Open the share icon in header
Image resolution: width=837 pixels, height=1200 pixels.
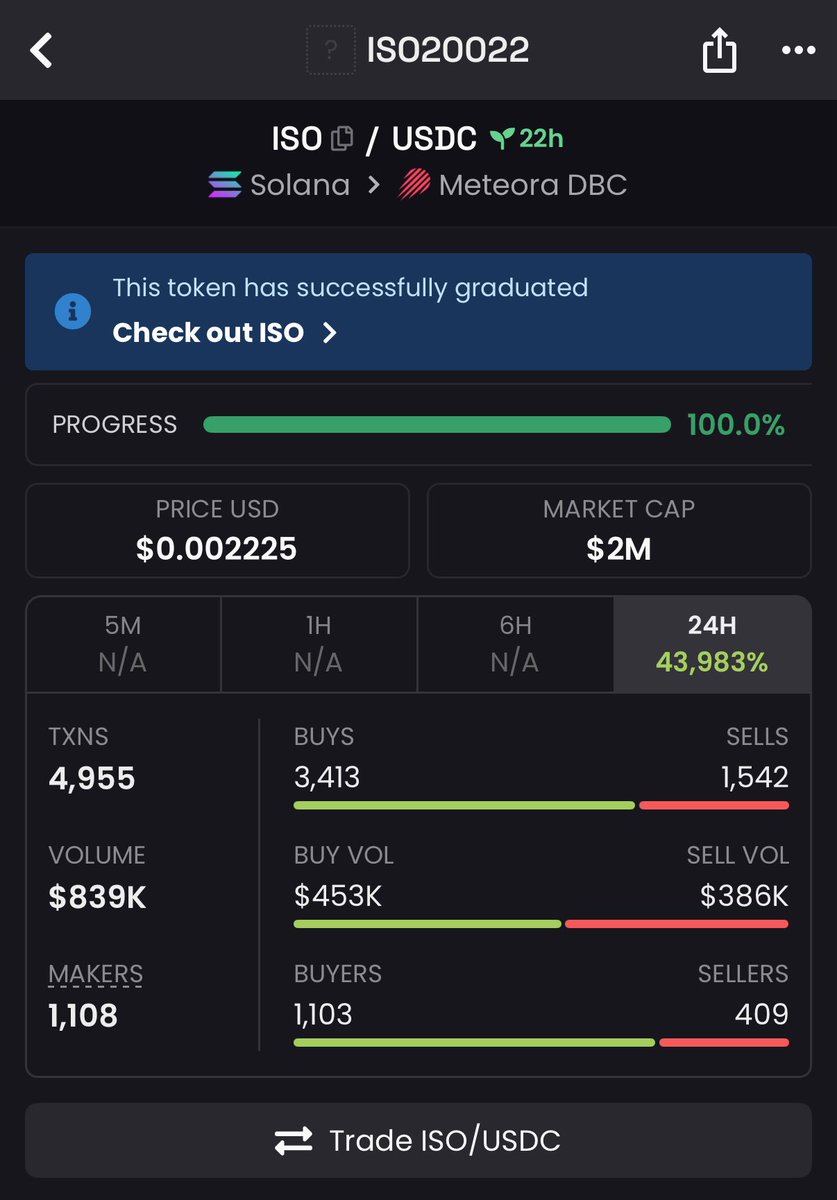(x=719, y=50)
